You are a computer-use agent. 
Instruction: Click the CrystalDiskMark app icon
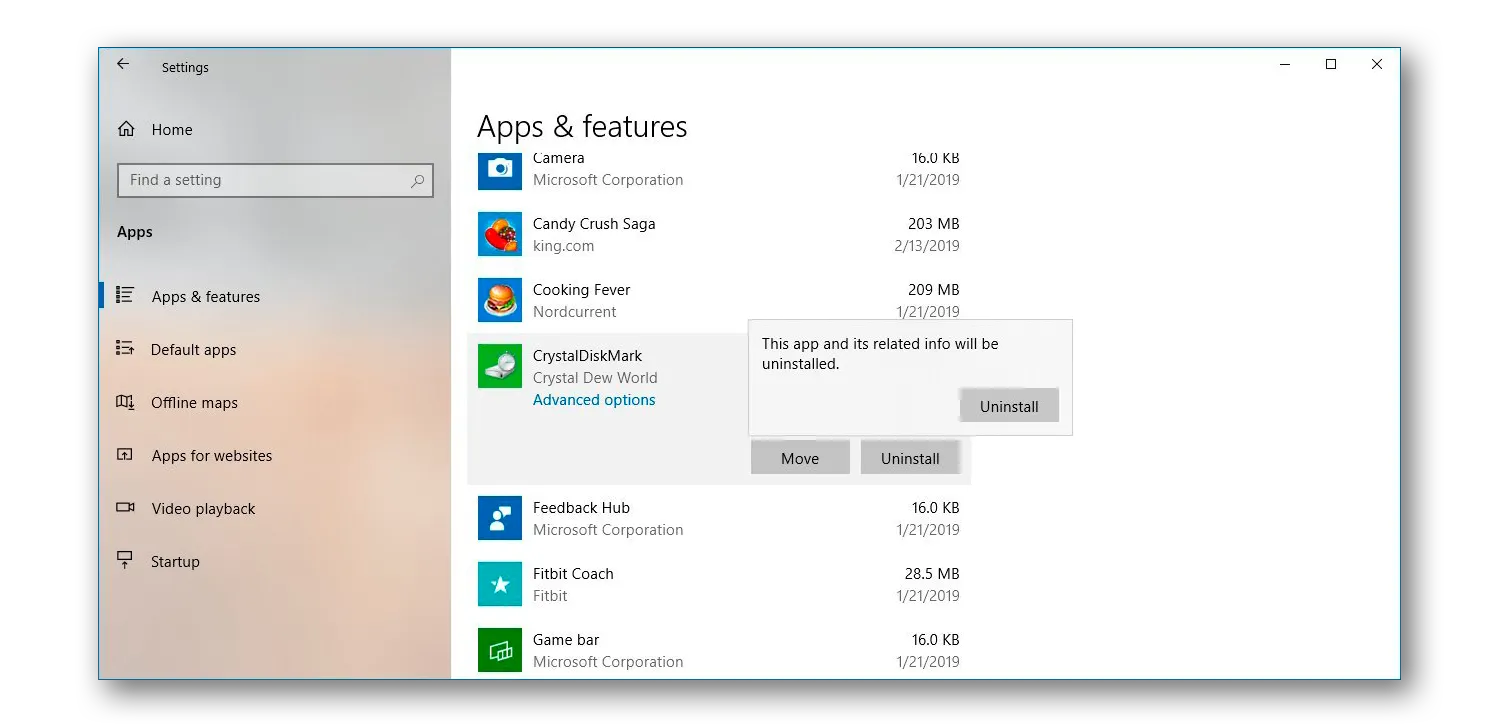(499, 366)
